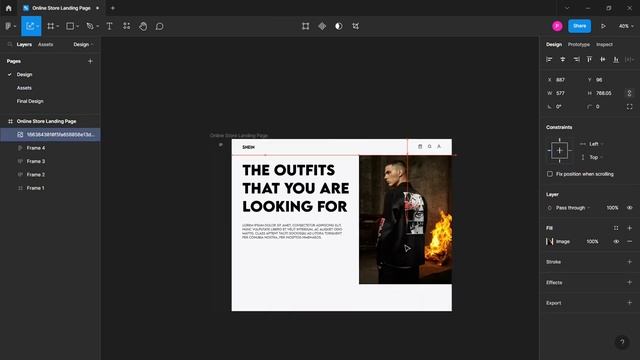Align selection bottom
This screenshot has height=360, width=640.
click(x=616, y=60)
